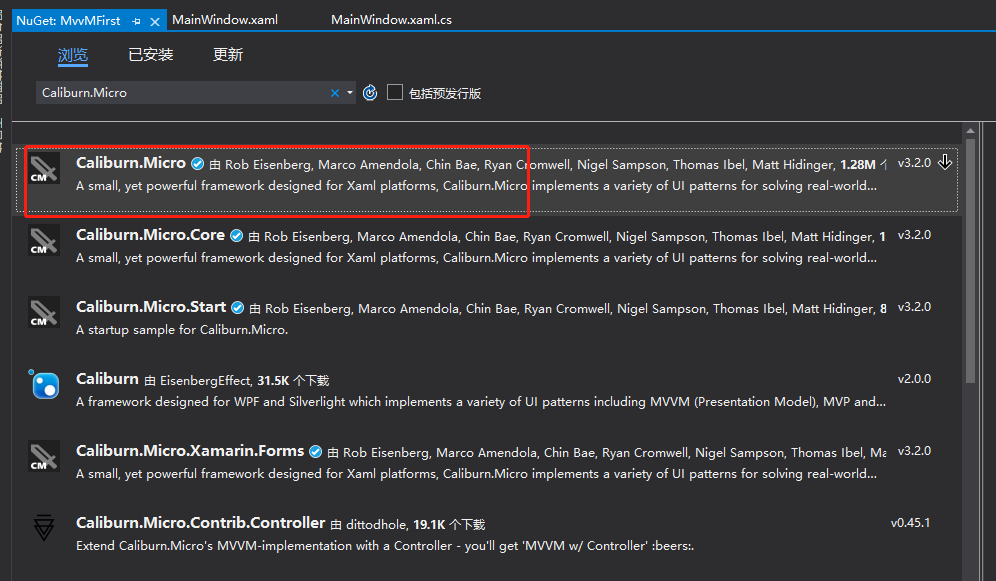Click v3.2.0 version on Caliburn.Micro.Start row

click(914, 307)
